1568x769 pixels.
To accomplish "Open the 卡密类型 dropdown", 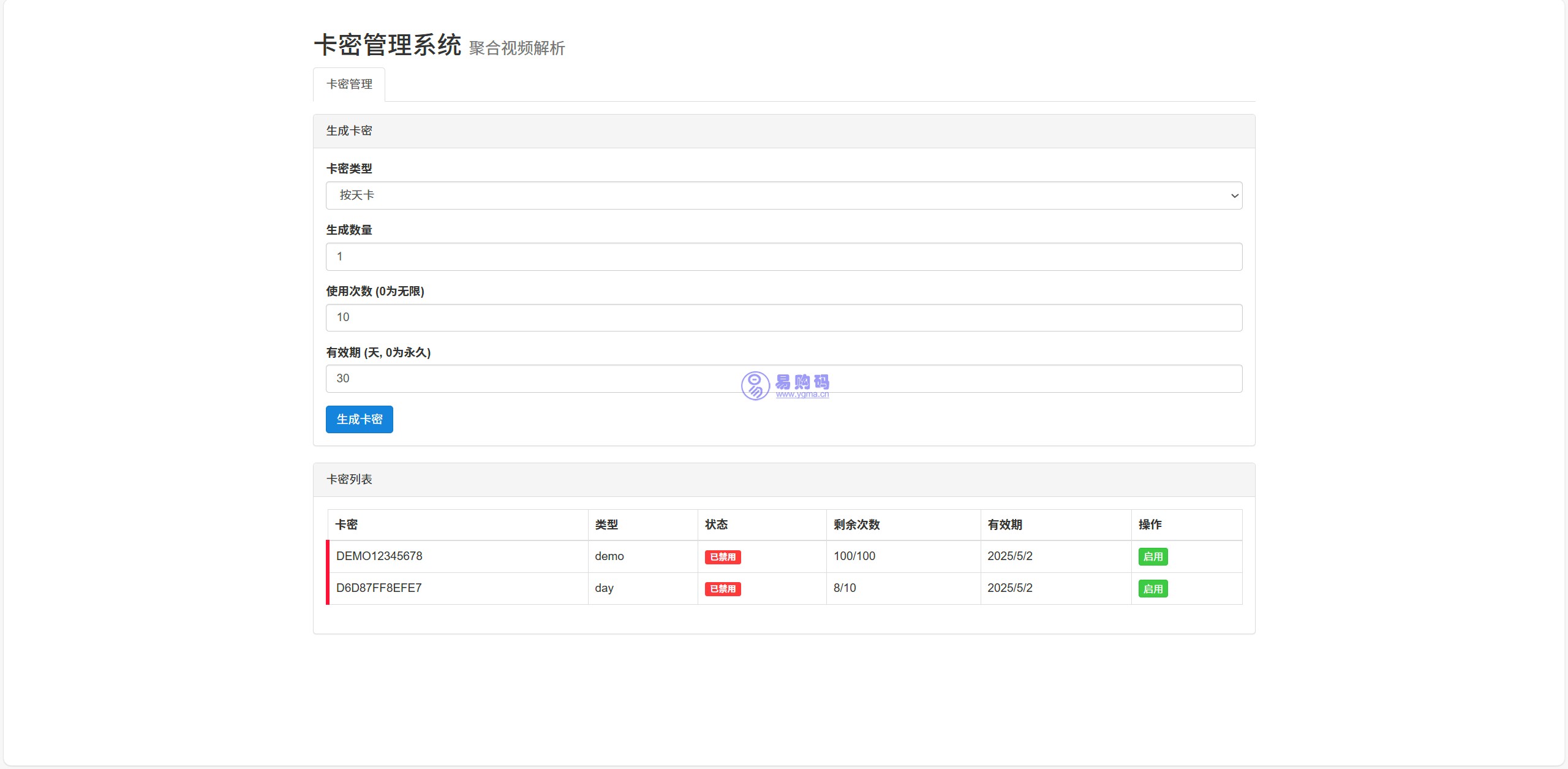I will pos(783,195).
